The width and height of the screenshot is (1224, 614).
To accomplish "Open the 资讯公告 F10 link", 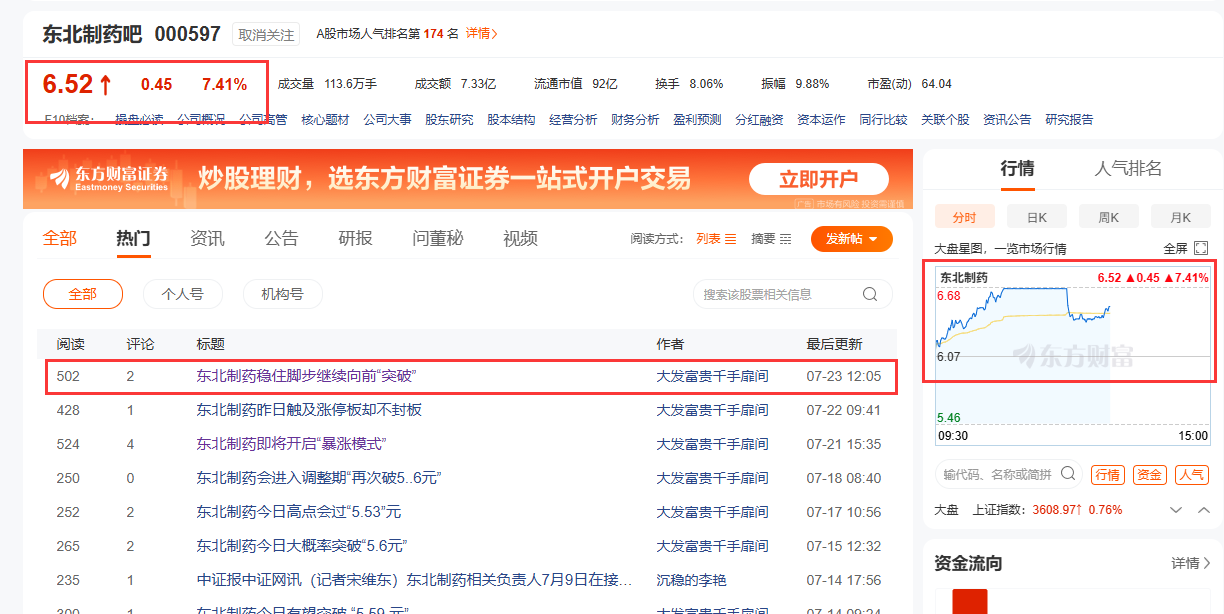I will pos(1007,120).
